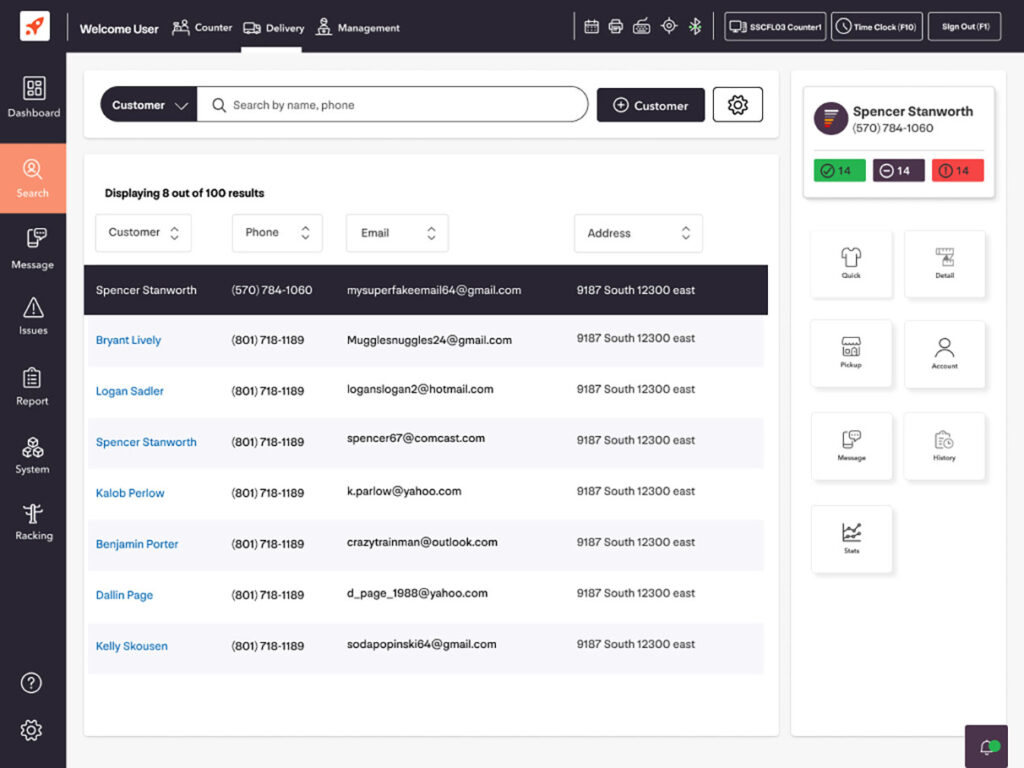Switch to the Management tab
1024x768 pixels.
(358, 28)
